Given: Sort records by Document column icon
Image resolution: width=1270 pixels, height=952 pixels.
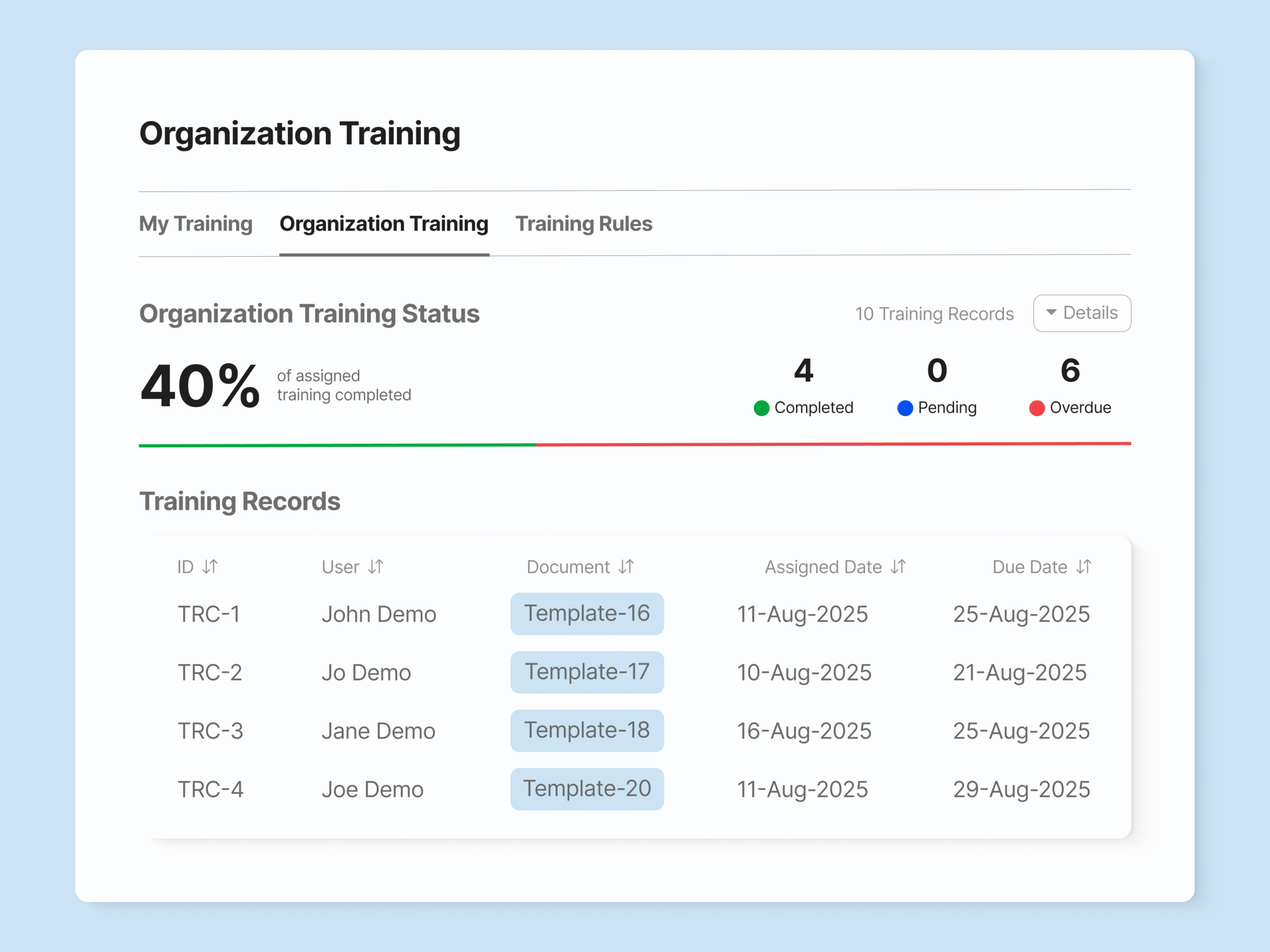Looking at the screenshot, I should (x=627, y=567).
